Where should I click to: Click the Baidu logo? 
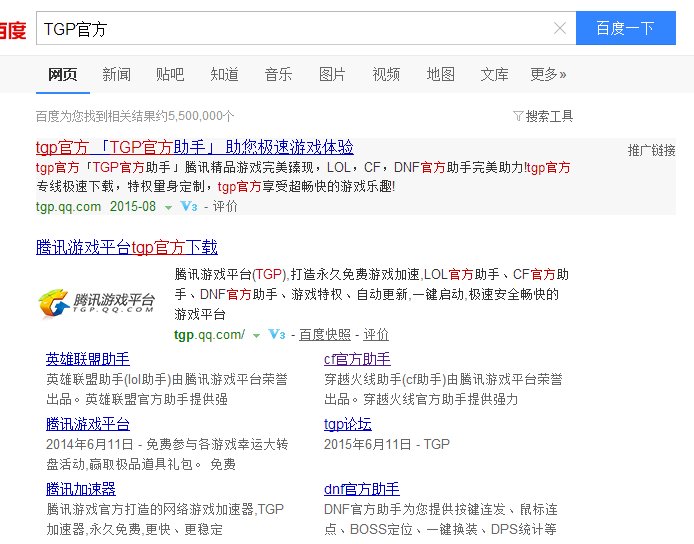[x=12, y=30]
